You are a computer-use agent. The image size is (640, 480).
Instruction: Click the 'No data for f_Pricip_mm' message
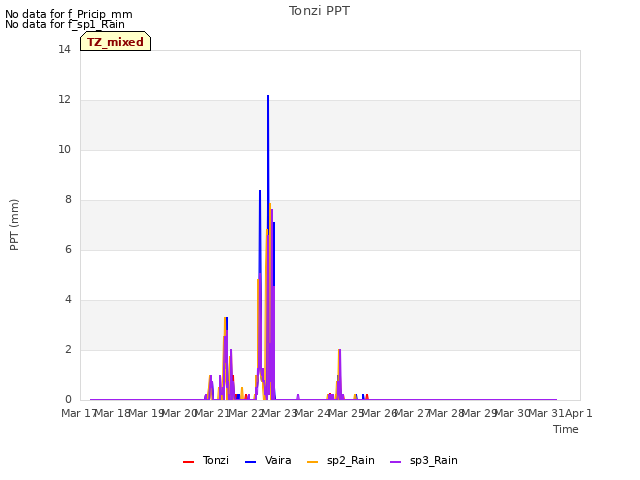[x=69, y=14]
